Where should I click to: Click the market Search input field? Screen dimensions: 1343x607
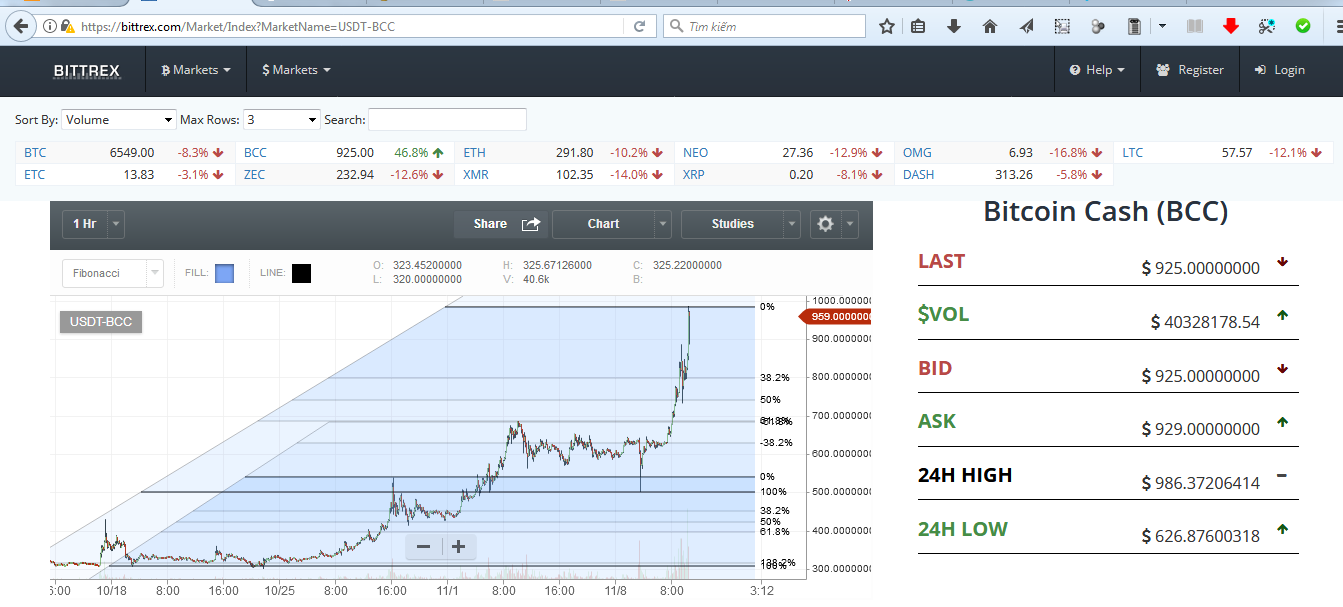point(447,120)
